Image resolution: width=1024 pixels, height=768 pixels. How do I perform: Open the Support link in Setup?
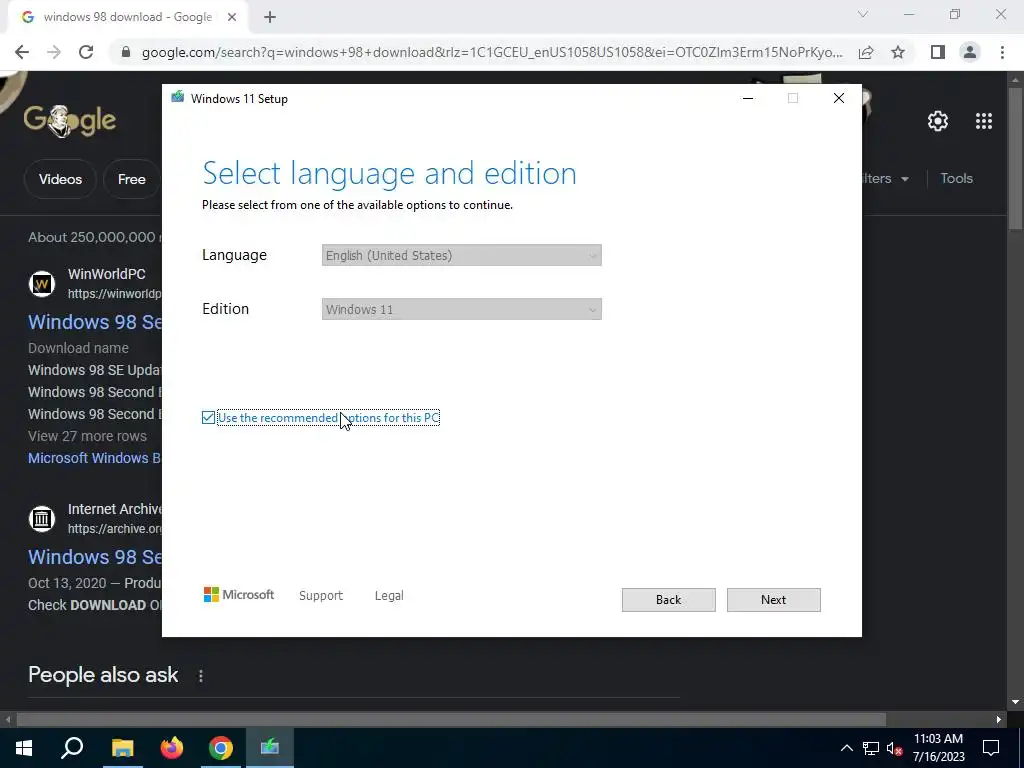pos(321,596)
